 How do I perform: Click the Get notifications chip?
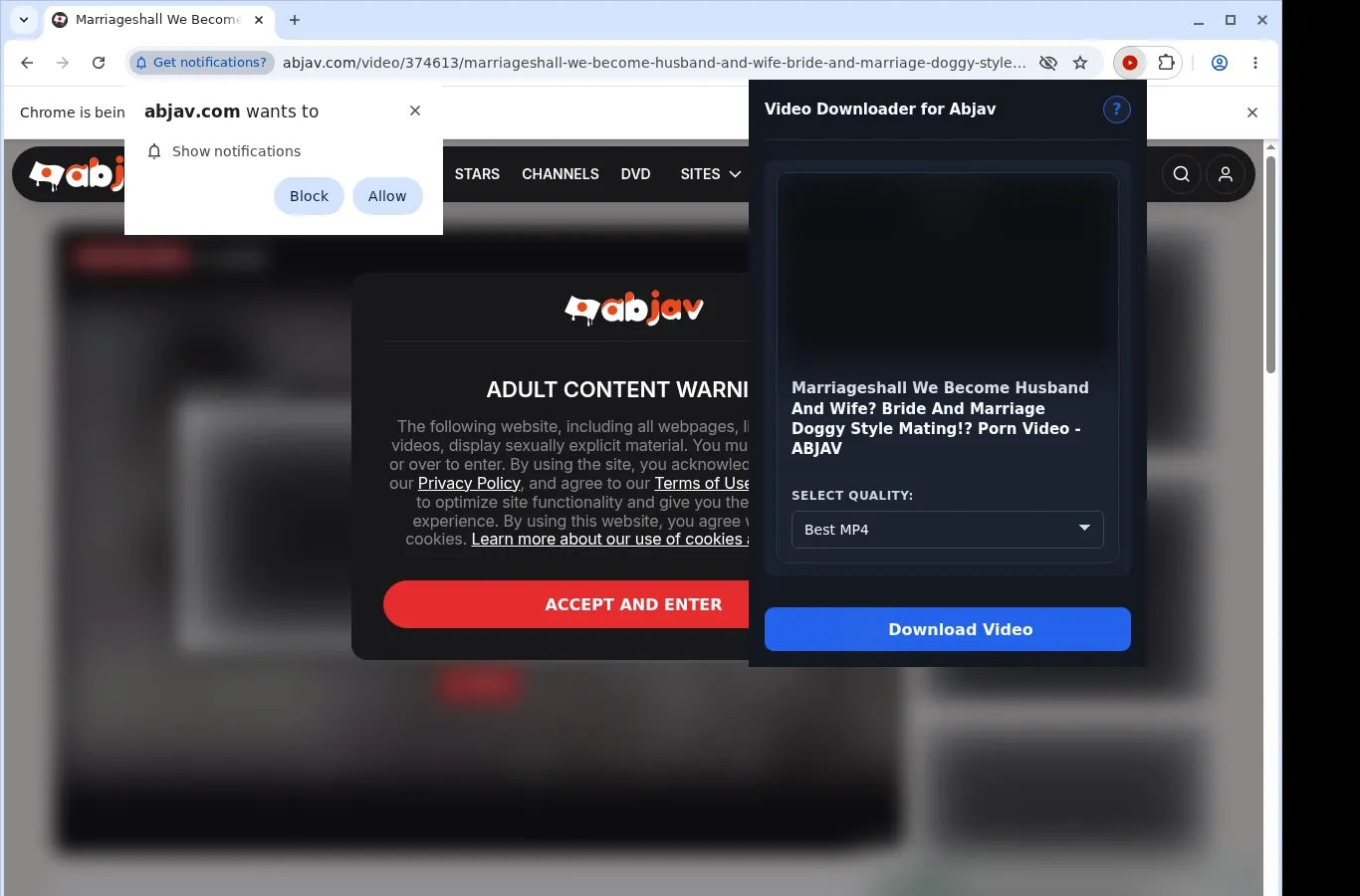[202, 63]
